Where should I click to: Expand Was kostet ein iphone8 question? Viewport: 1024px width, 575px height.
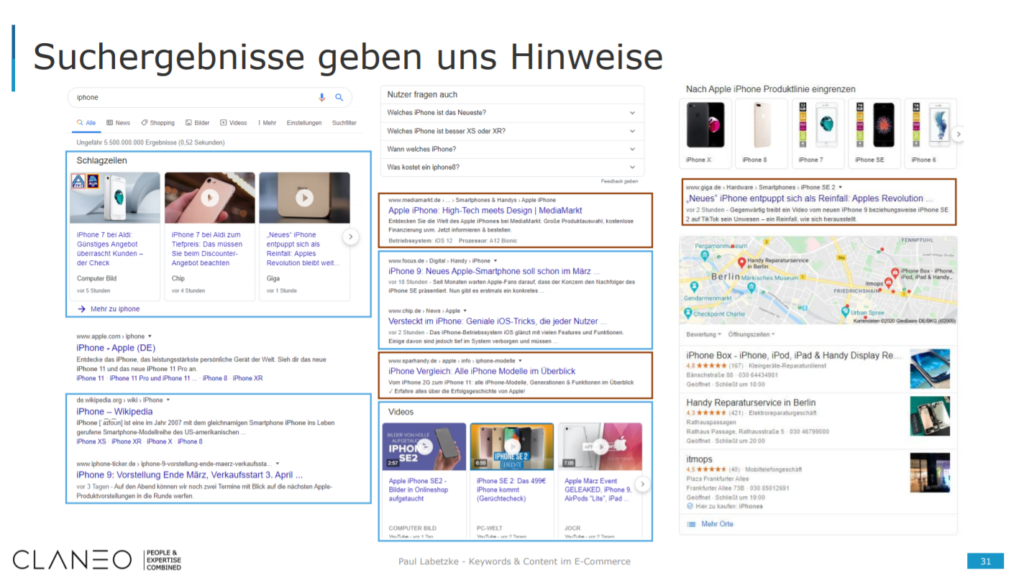[512, 167]
